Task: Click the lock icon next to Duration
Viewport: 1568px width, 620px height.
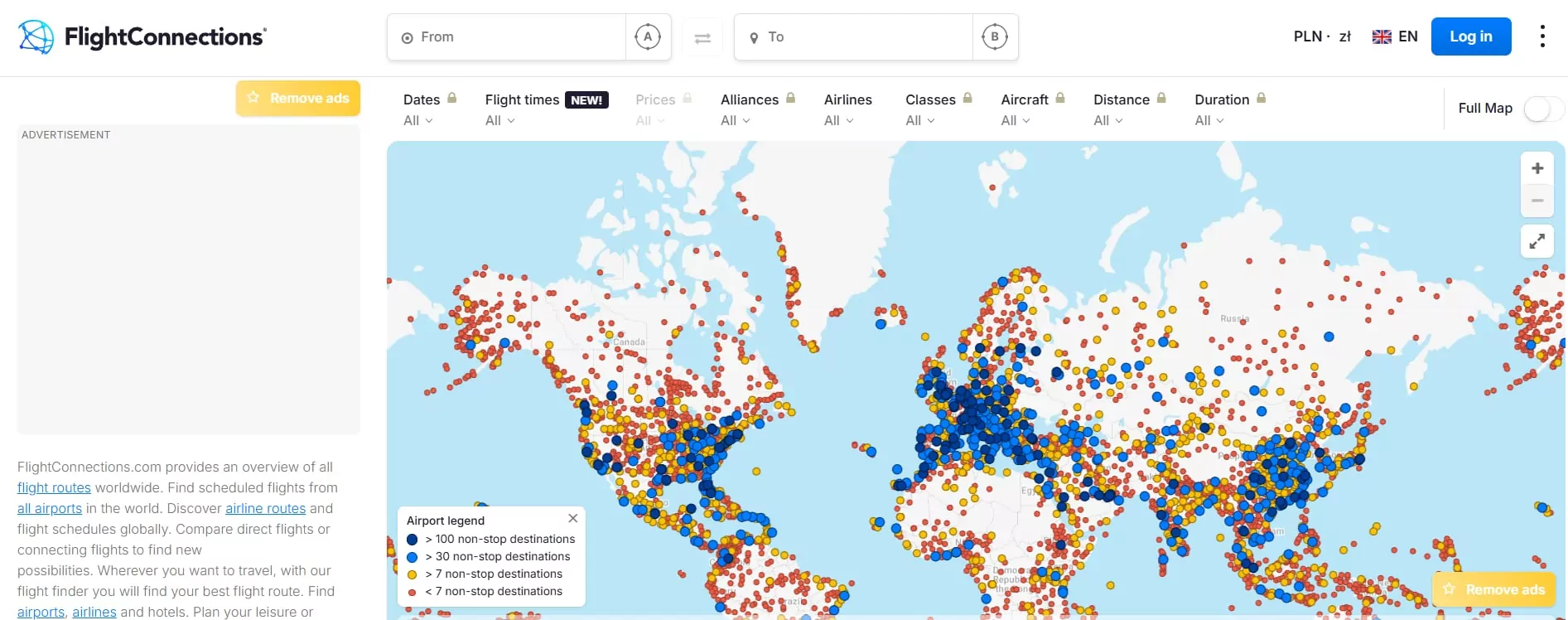Action: click(1261, 98)
